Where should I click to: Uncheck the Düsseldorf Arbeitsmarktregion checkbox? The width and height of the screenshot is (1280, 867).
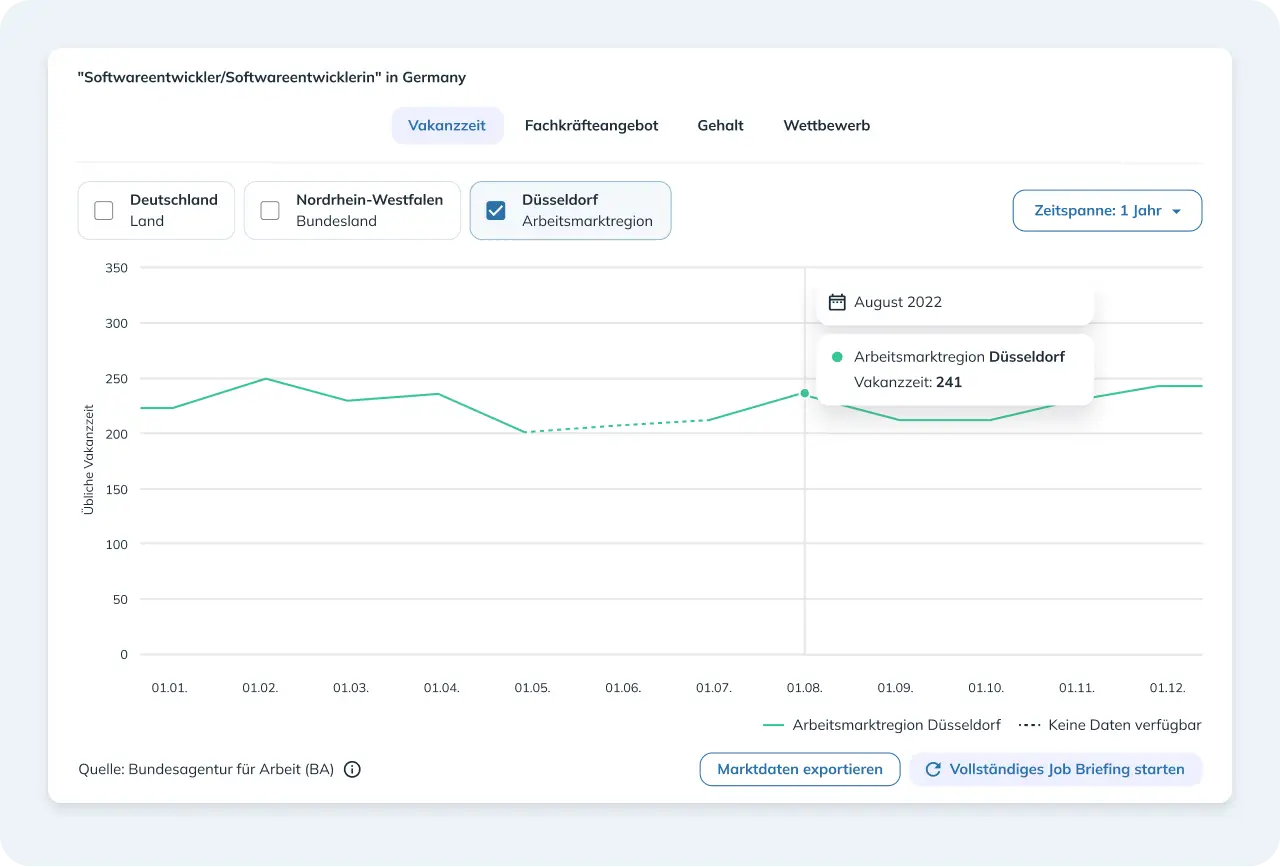tap(496, 210)
